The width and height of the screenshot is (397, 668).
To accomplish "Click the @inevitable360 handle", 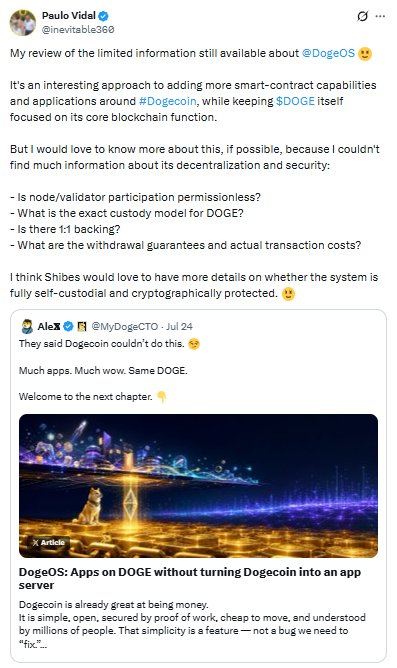I will tap(78, 29).
